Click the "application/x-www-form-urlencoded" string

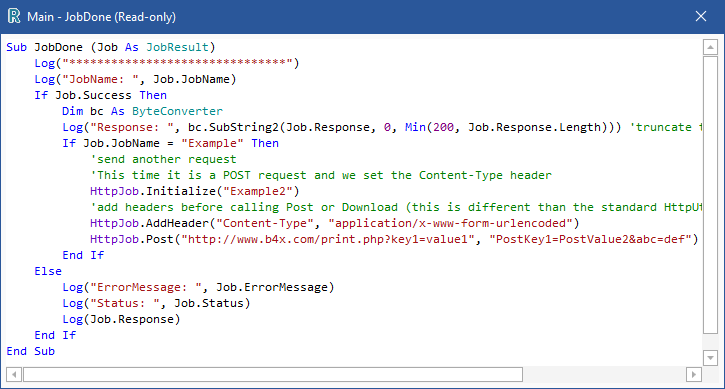[450, 223]
